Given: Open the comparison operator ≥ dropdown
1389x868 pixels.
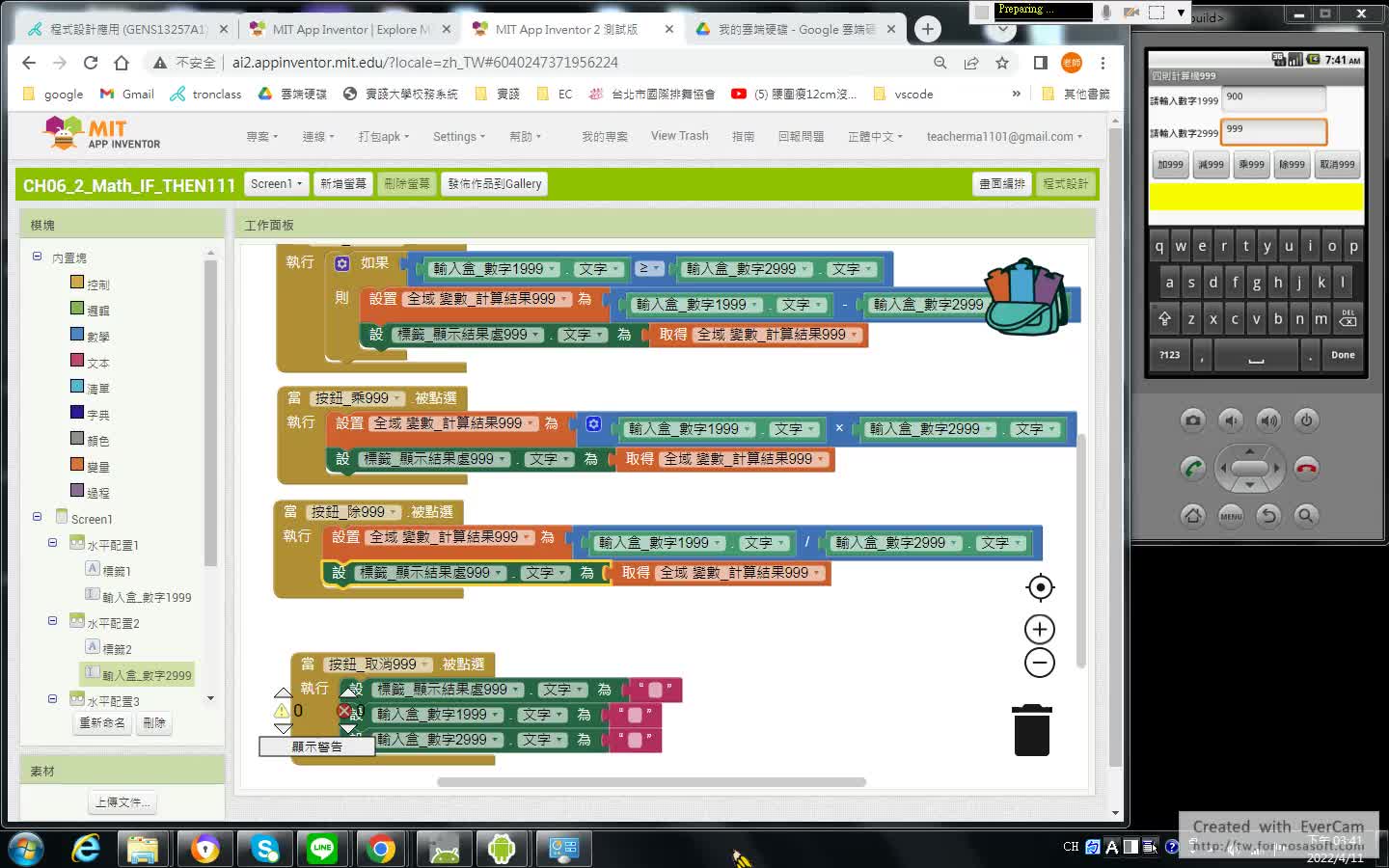Looking at the screenshot, I should pyautogui.click(x=650, y=268).
